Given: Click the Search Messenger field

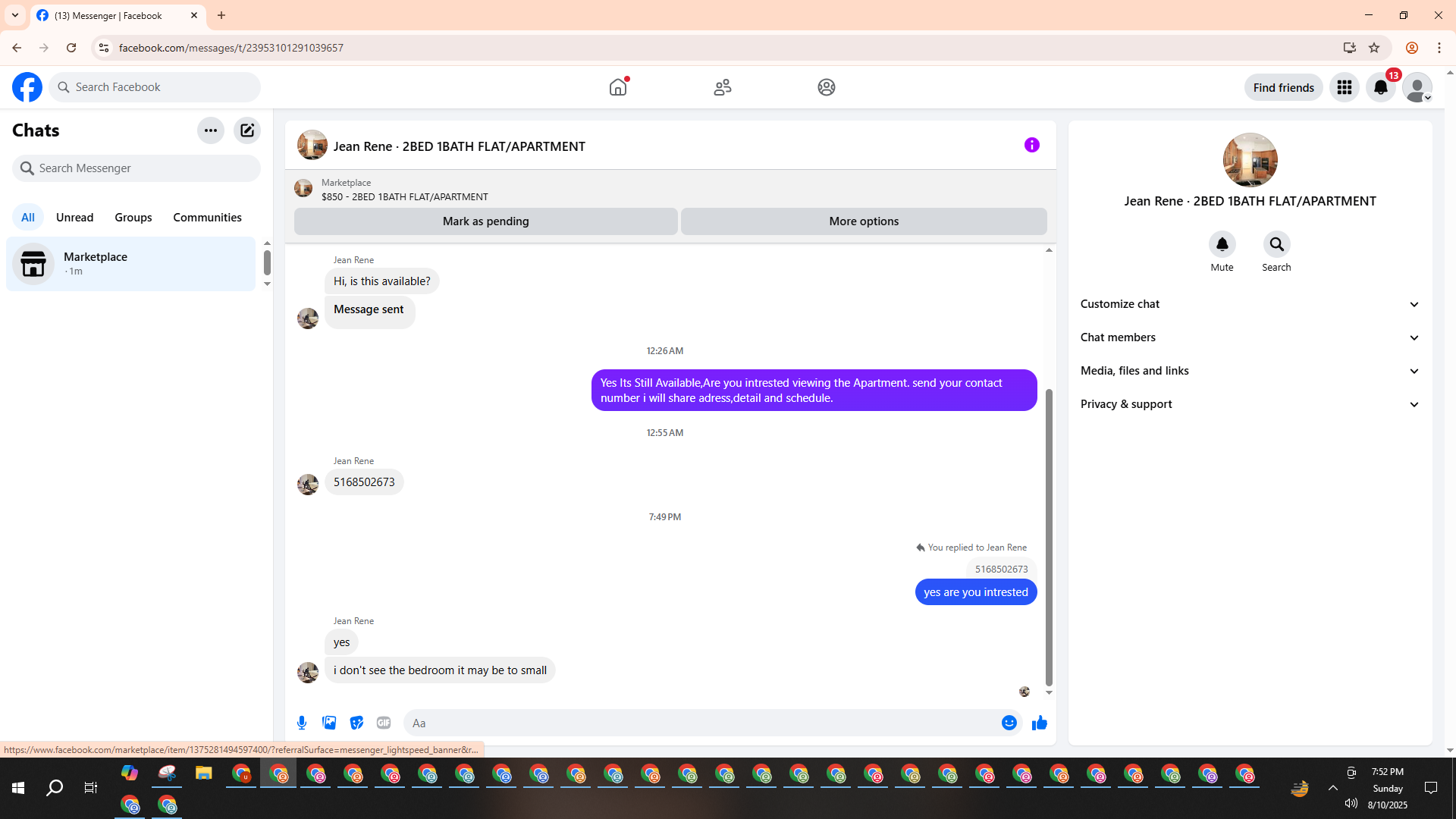Looking at the screenshot, I should point(136,168).
